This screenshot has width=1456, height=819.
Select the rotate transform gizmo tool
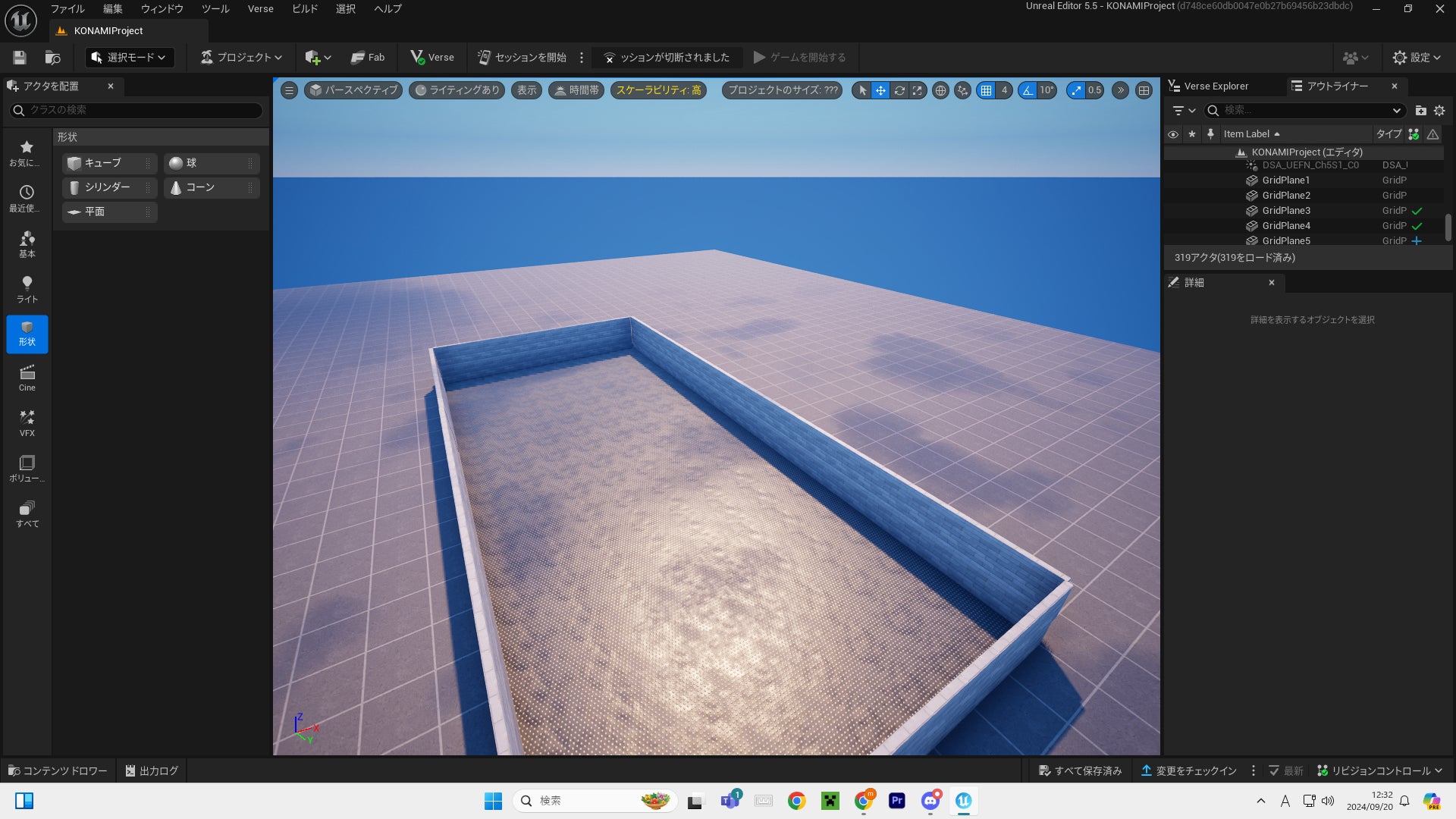click(x=899, y=90)
